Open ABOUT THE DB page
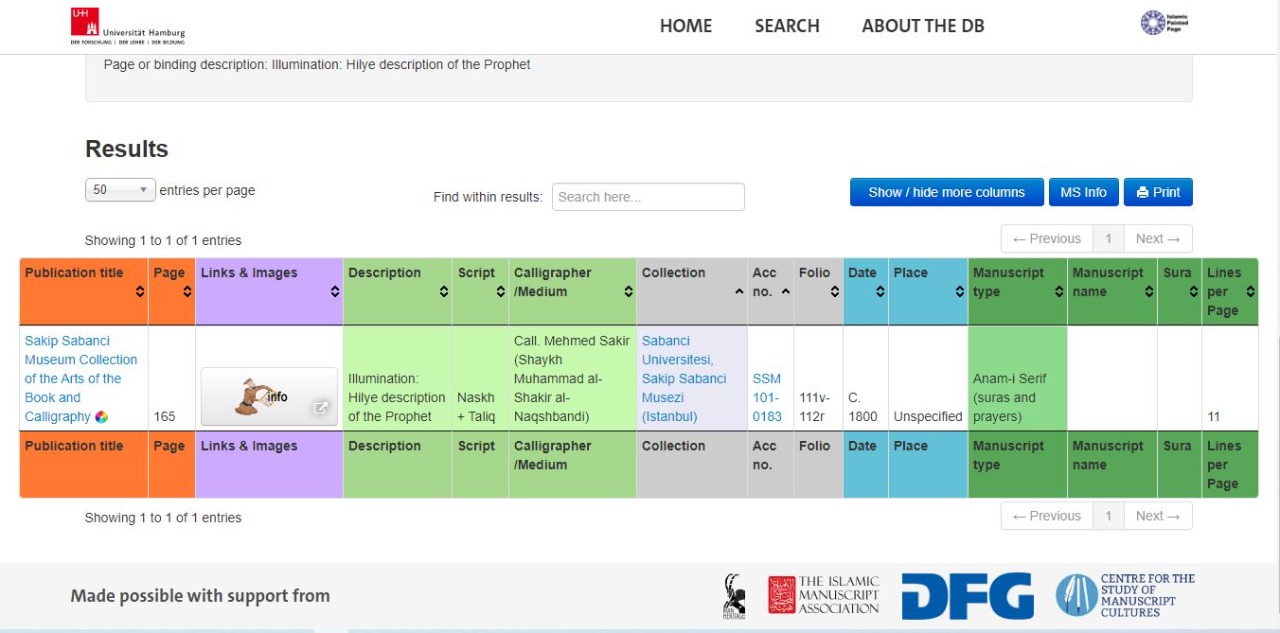 click(923, 26)
